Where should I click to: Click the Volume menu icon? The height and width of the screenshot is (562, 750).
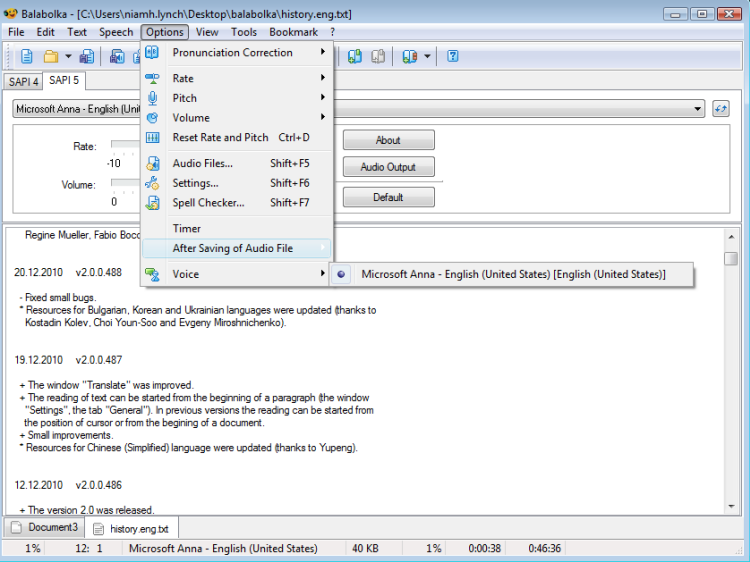pos(152,118)
